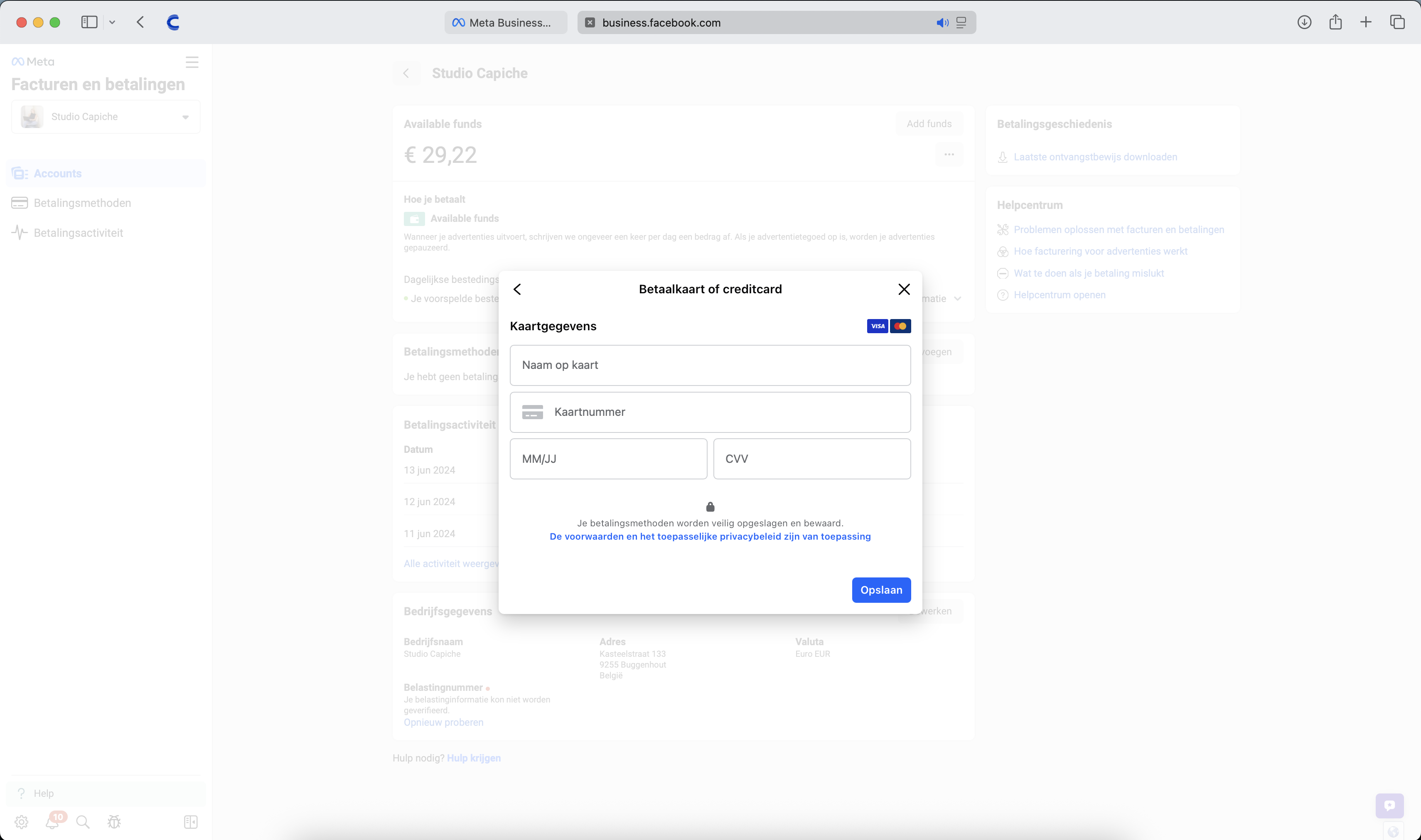Click the 12 jun 2024 activity row
The image size is (1421, 840).
click(x=429, y=502)
